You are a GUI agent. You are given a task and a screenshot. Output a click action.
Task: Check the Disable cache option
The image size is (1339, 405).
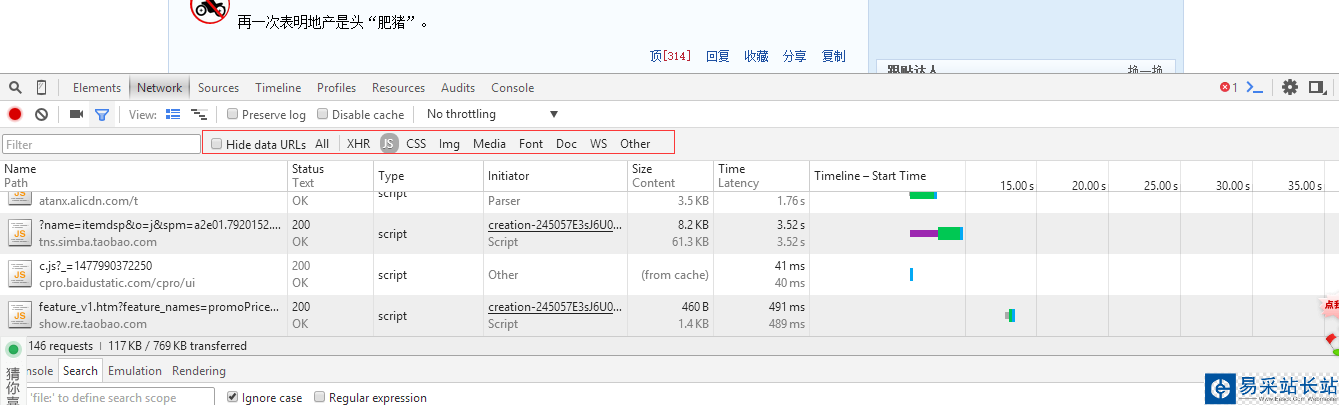click(x=323, y=114)
